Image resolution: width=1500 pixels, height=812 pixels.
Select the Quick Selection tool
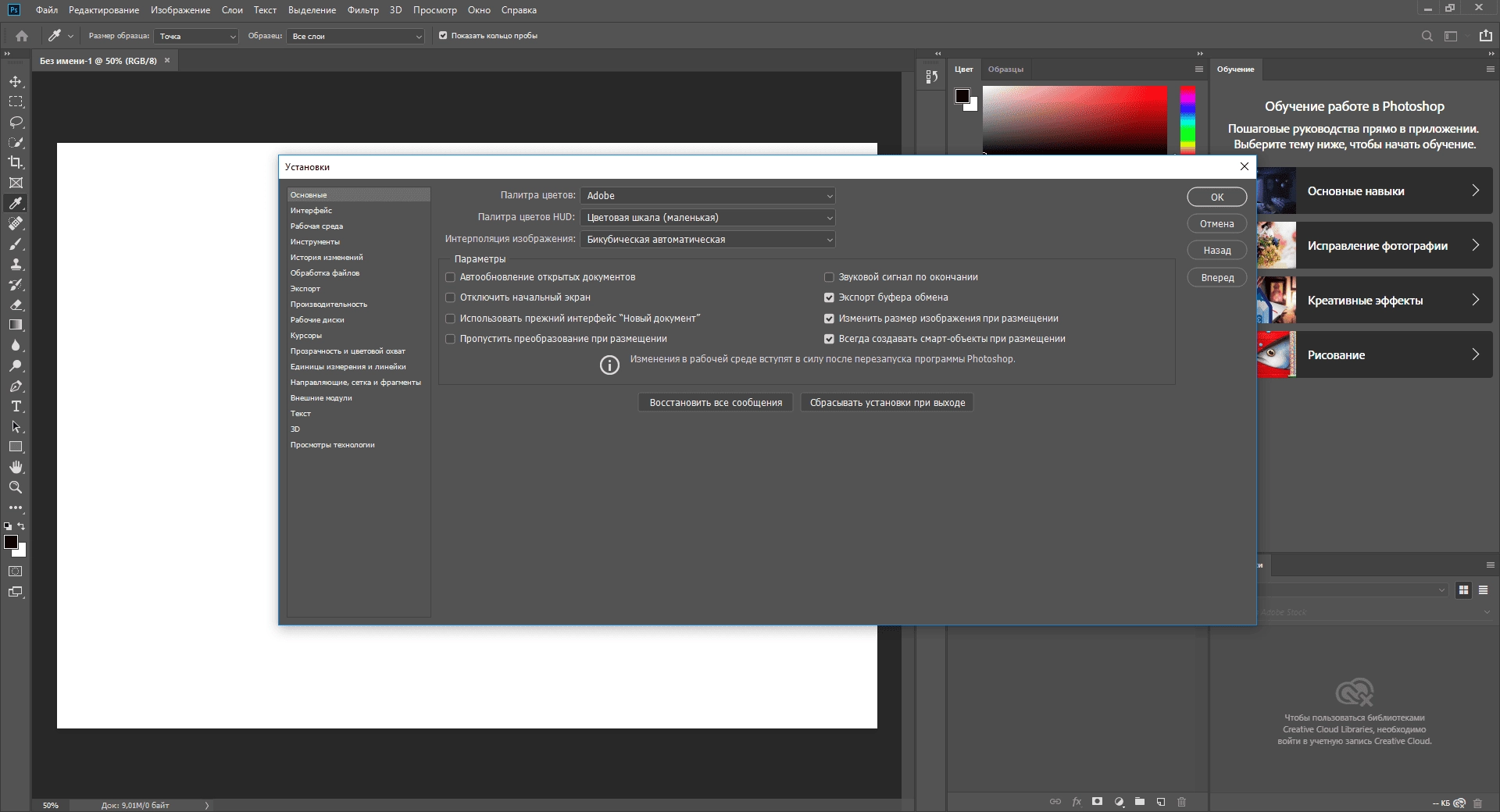point(16,143)
